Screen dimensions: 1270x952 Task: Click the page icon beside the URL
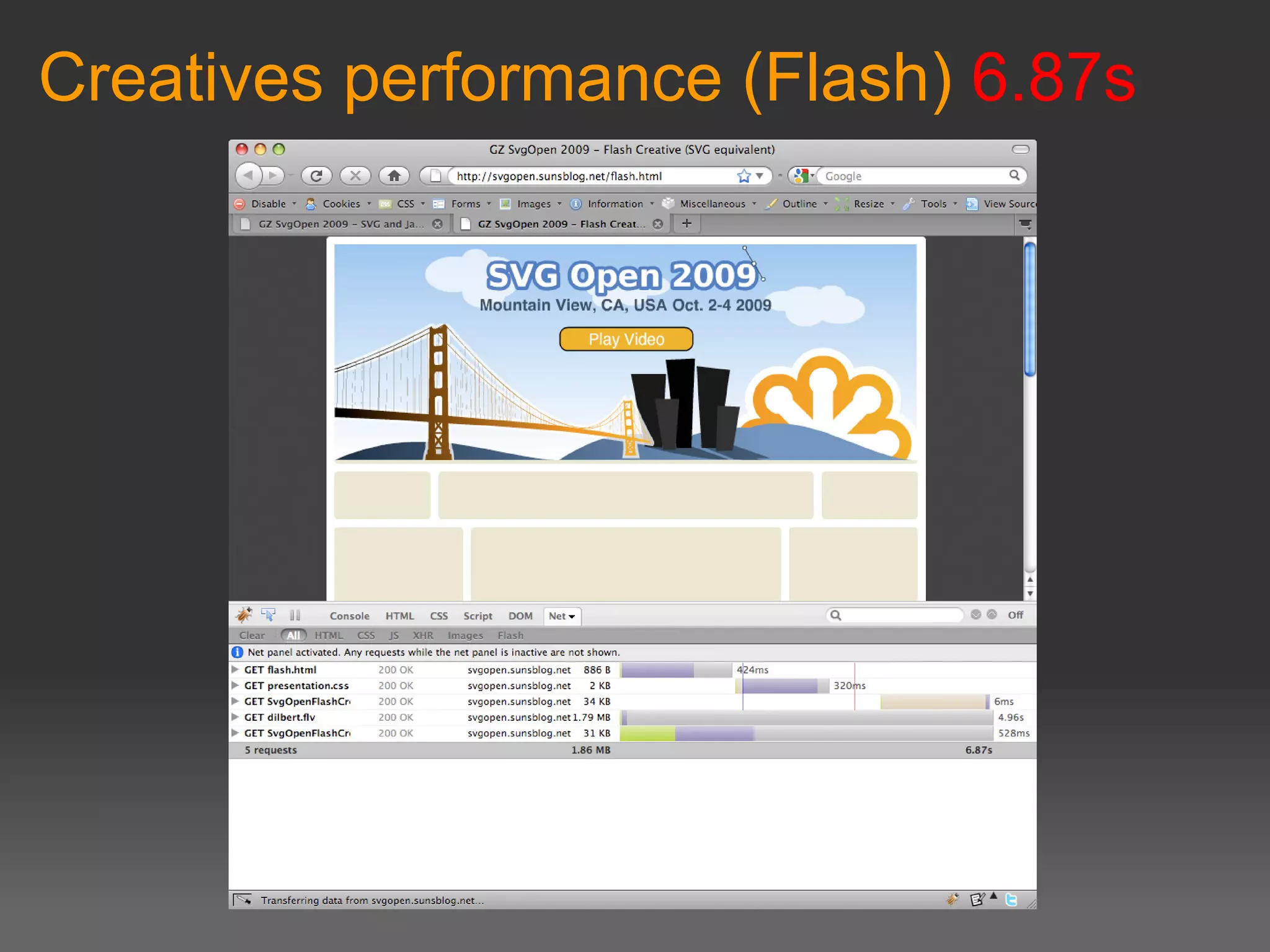point(435,176)
